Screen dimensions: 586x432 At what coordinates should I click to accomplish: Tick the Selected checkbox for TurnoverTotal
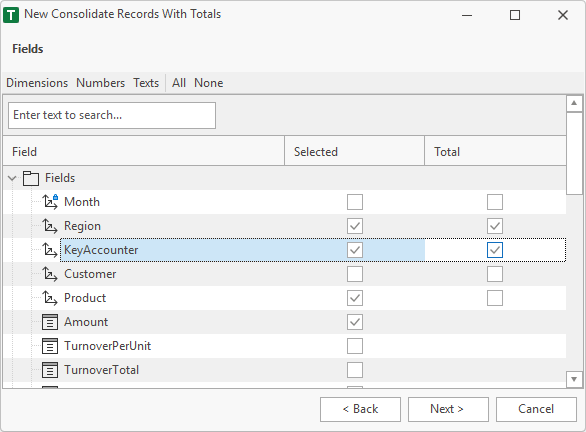355,370
